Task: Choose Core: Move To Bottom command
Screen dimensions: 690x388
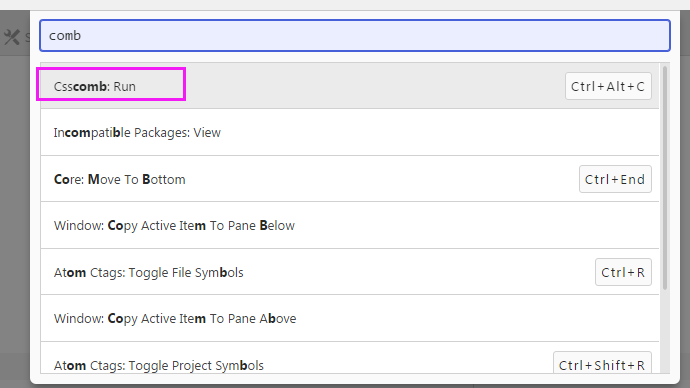Action: pos(350,179)
